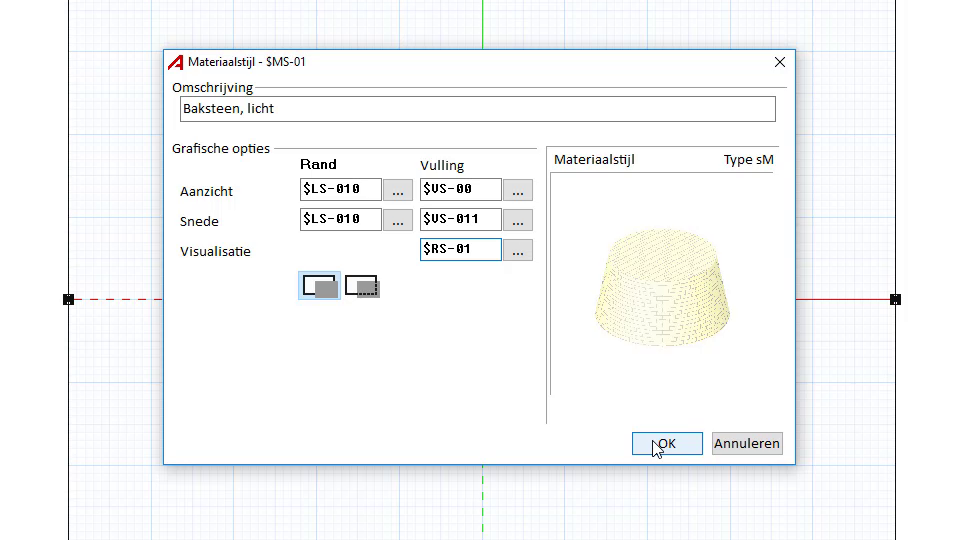Screen dimensions: 960x540
Task: Focus the Snede Vulling $VS-011 field
Action: (x=460, y=219)
